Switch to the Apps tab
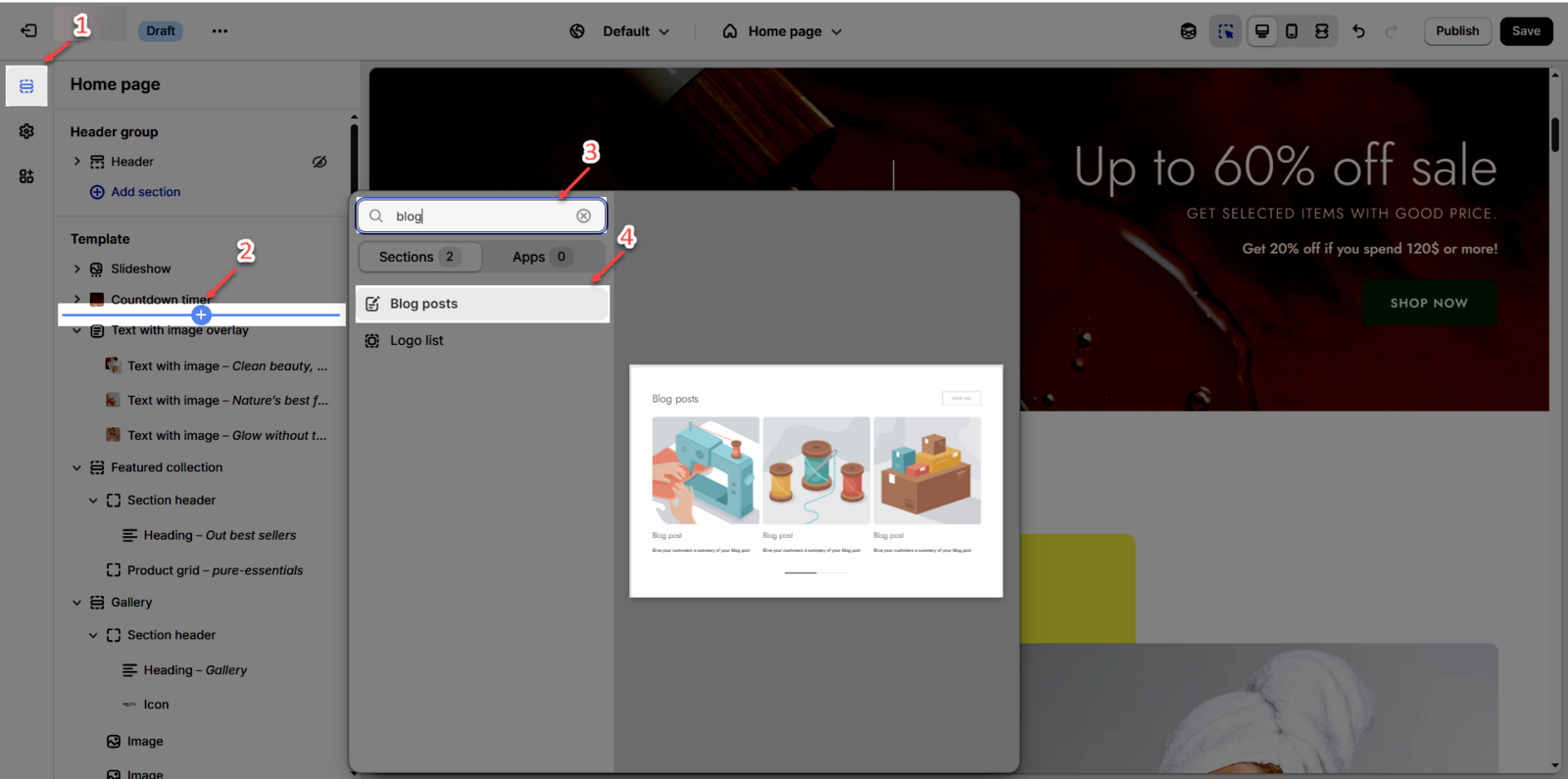Viewport: 1568px width, 779px height. coord(541,257)
